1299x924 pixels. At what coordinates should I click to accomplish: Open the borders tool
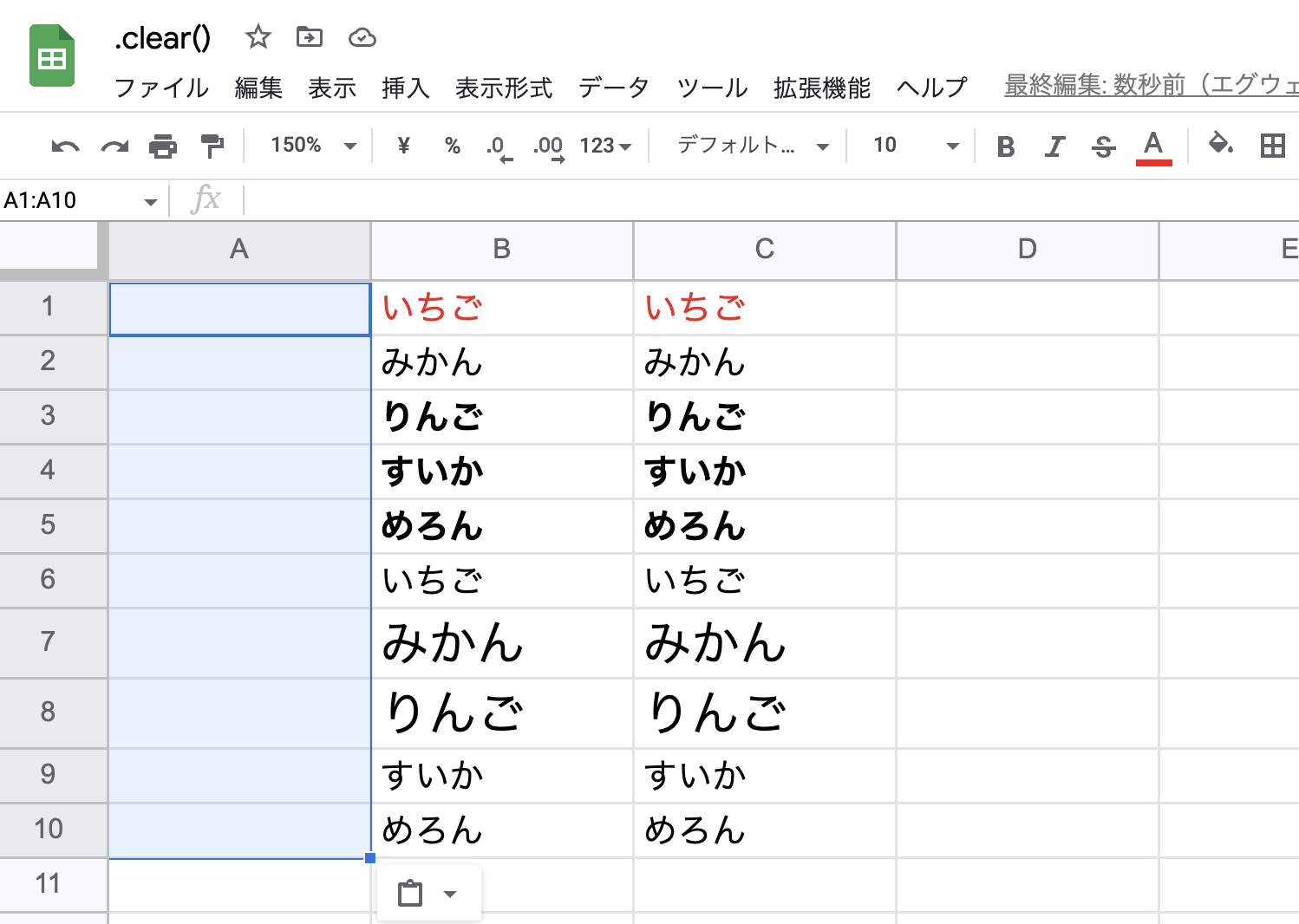pos(1272,146)
